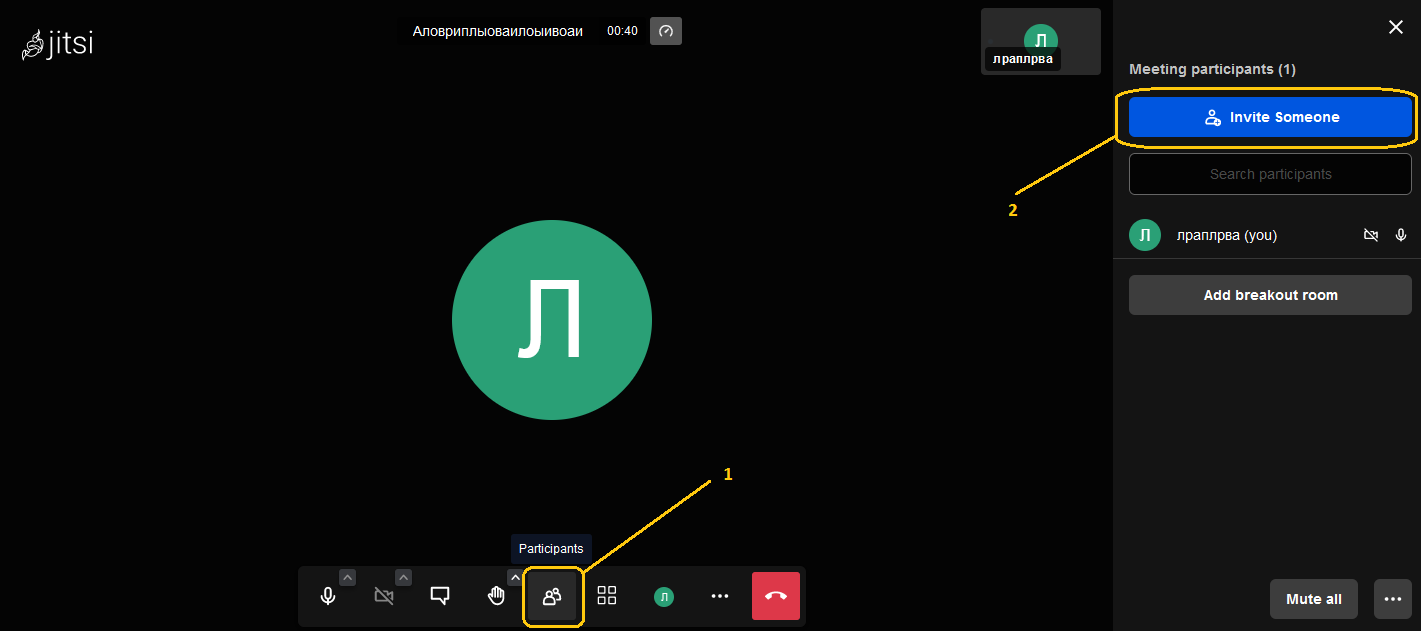This screenshot has height=631, width=1421.
Task: Close the participants panel
Action: point(1396,28)
